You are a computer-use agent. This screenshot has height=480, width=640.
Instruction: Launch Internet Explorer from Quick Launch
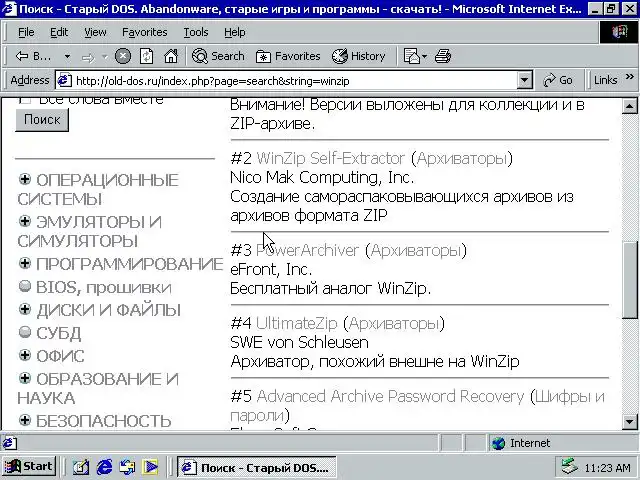[x=104, y=467]
